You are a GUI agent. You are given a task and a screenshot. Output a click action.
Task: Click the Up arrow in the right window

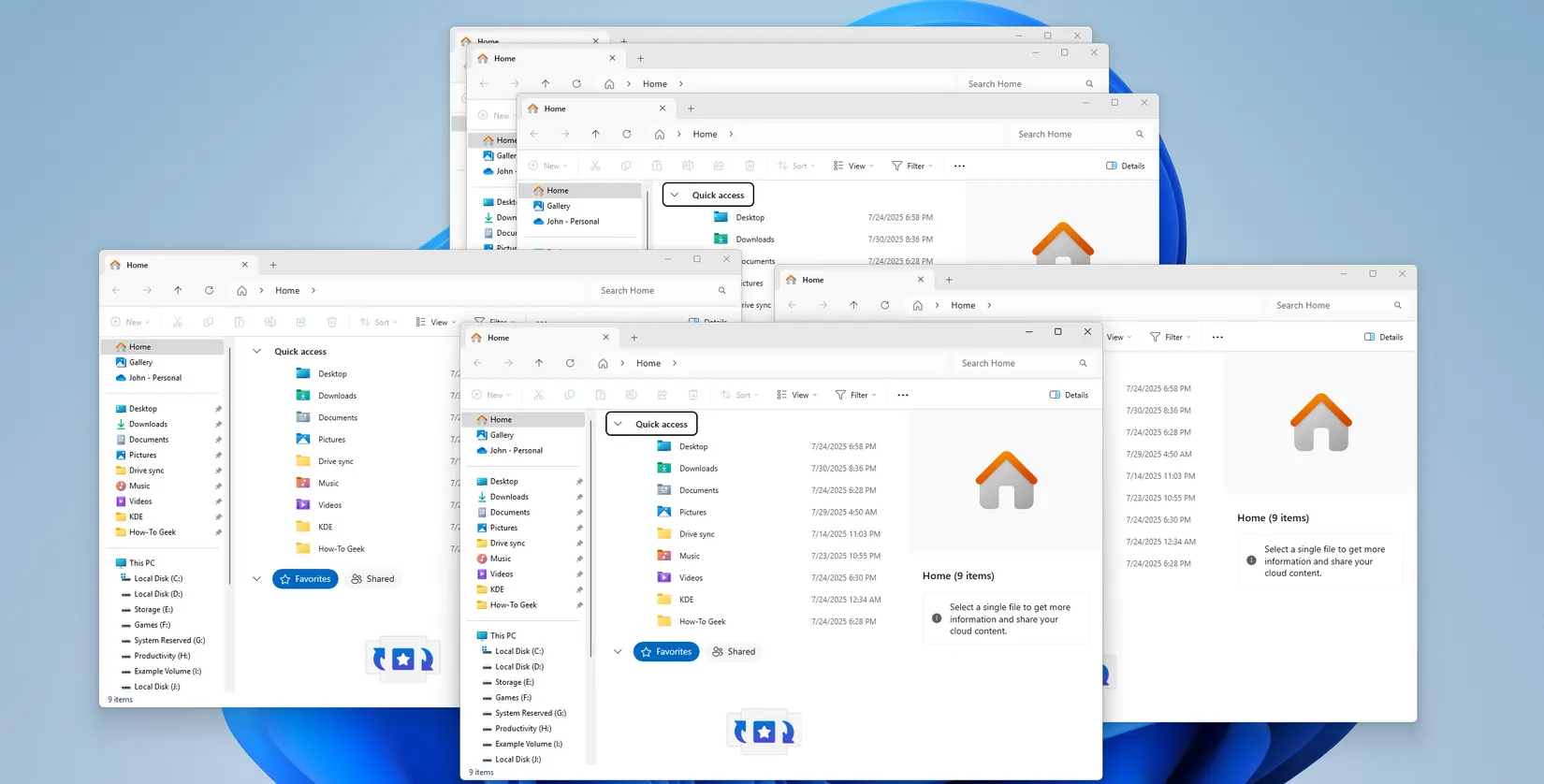tap(853, 305)
